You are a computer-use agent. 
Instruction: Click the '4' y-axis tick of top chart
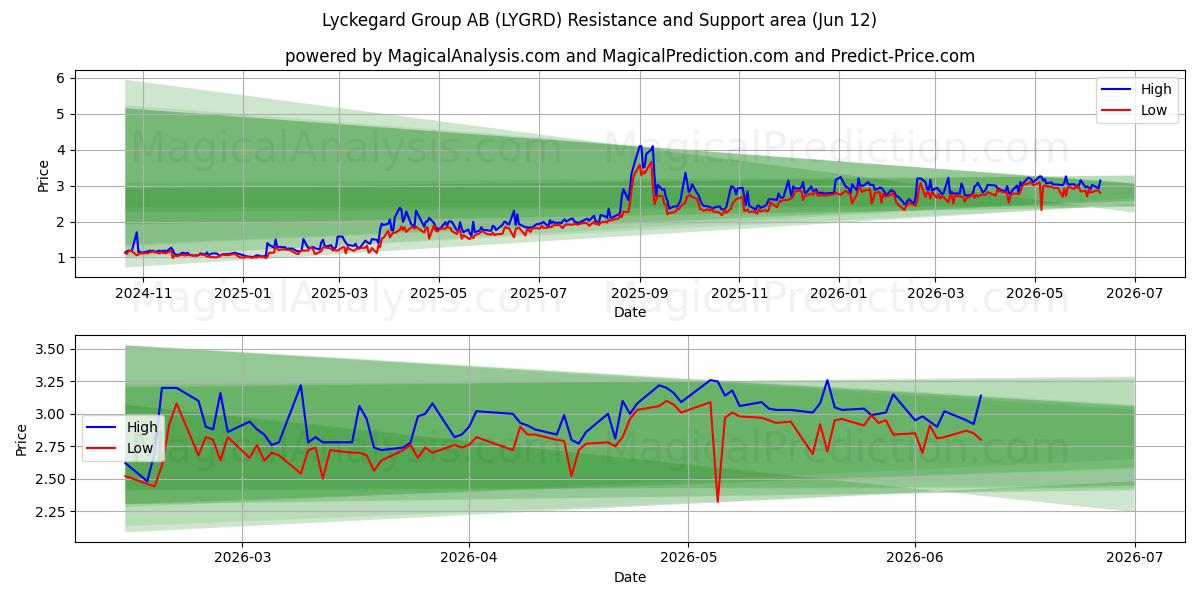click(61, 150)
